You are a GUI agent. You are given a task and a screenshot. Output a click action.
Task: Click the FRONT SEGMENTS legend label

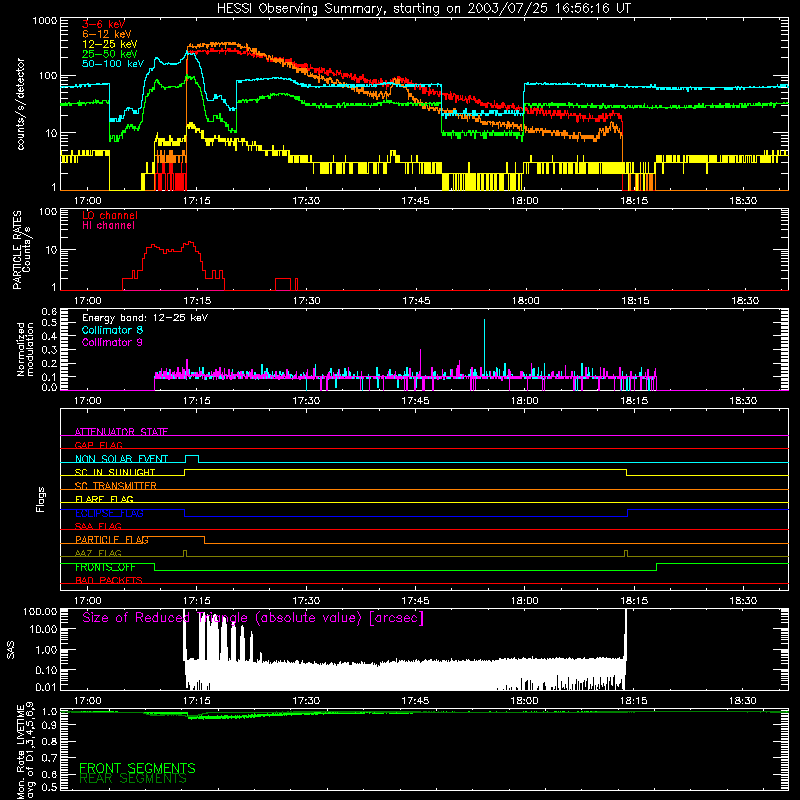click(137, 768)
